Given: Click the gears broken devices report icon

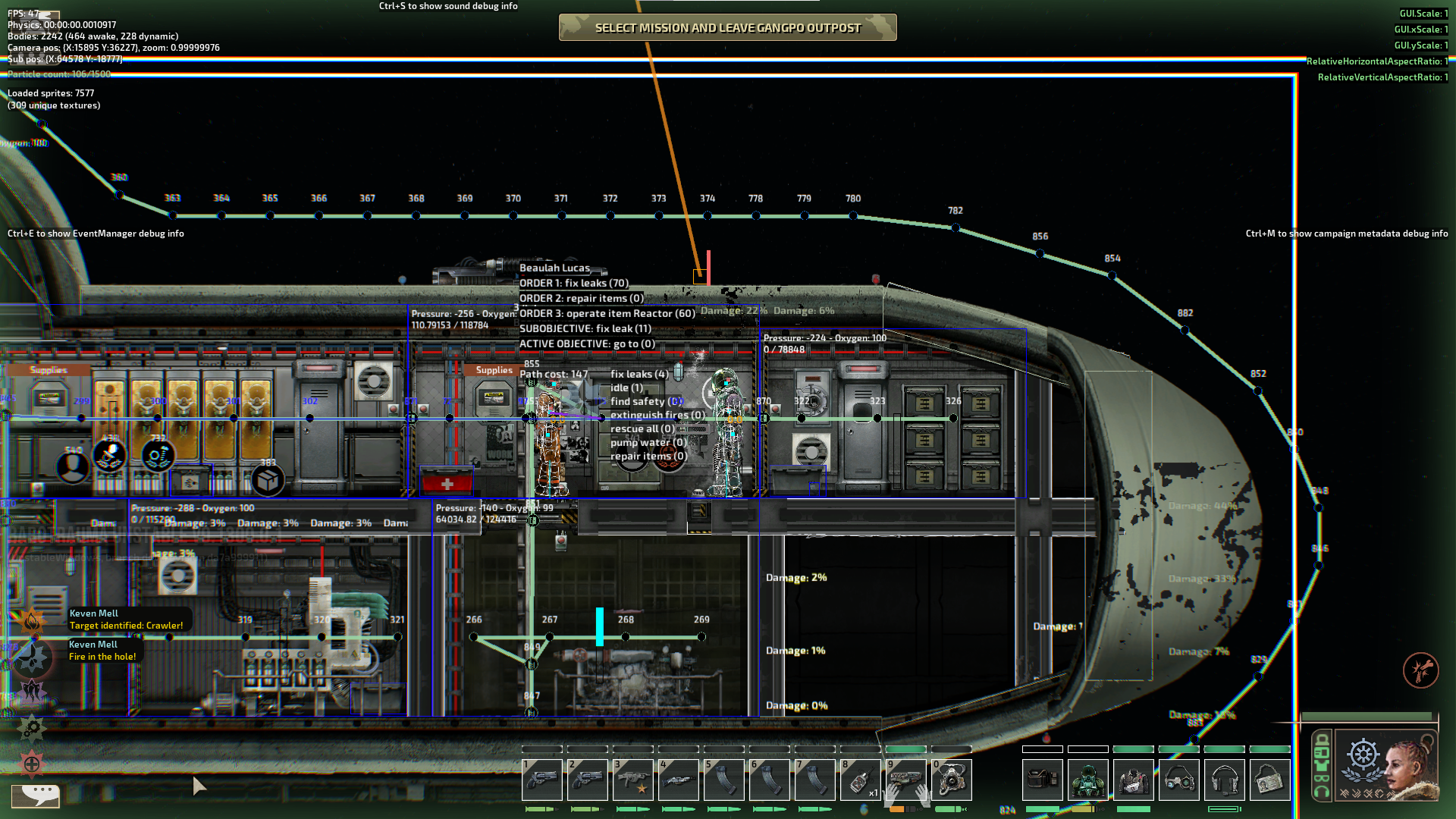Looking at the screenshot, I should (32, 729).
